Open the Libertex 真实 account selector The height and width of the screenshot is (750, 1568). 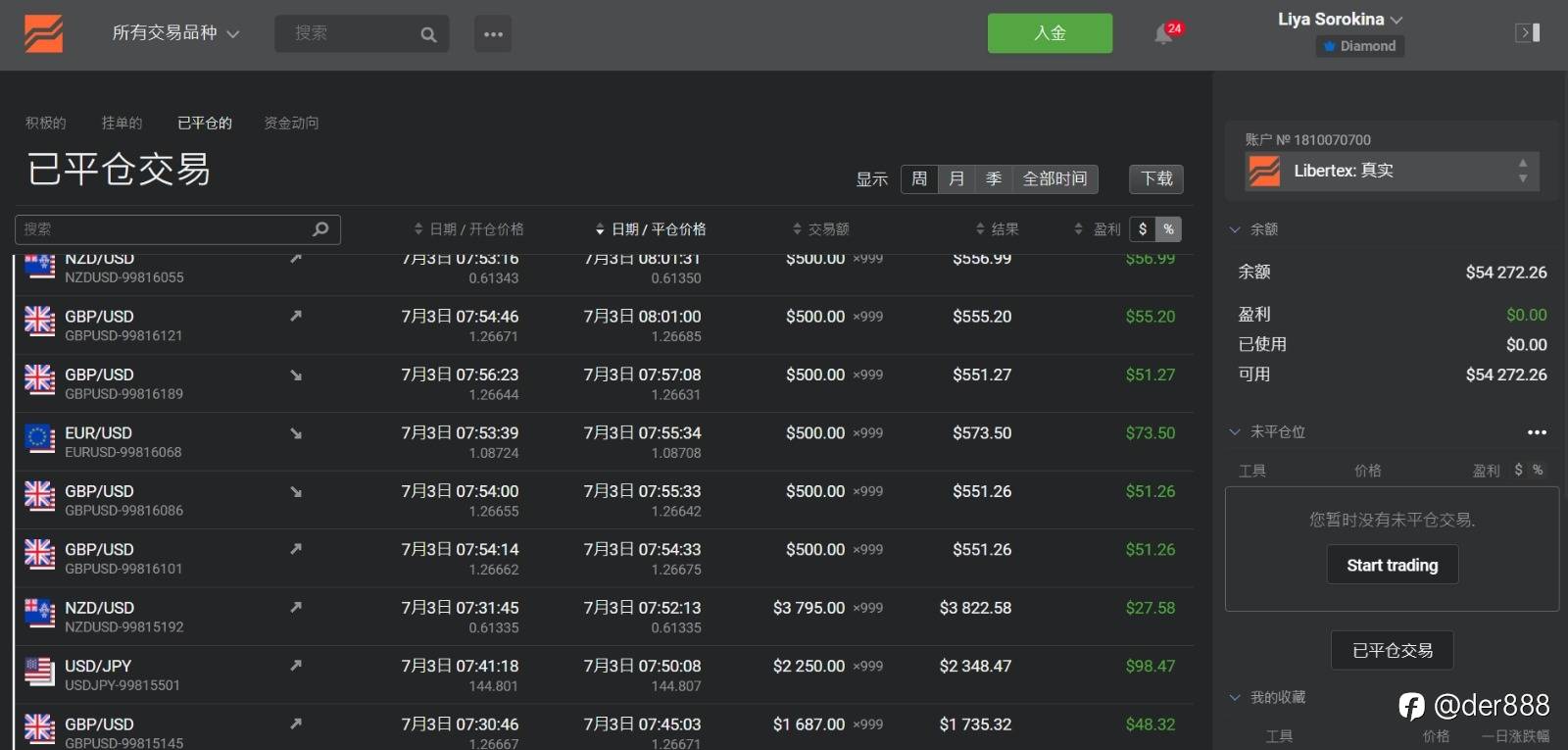(1392, 171)
